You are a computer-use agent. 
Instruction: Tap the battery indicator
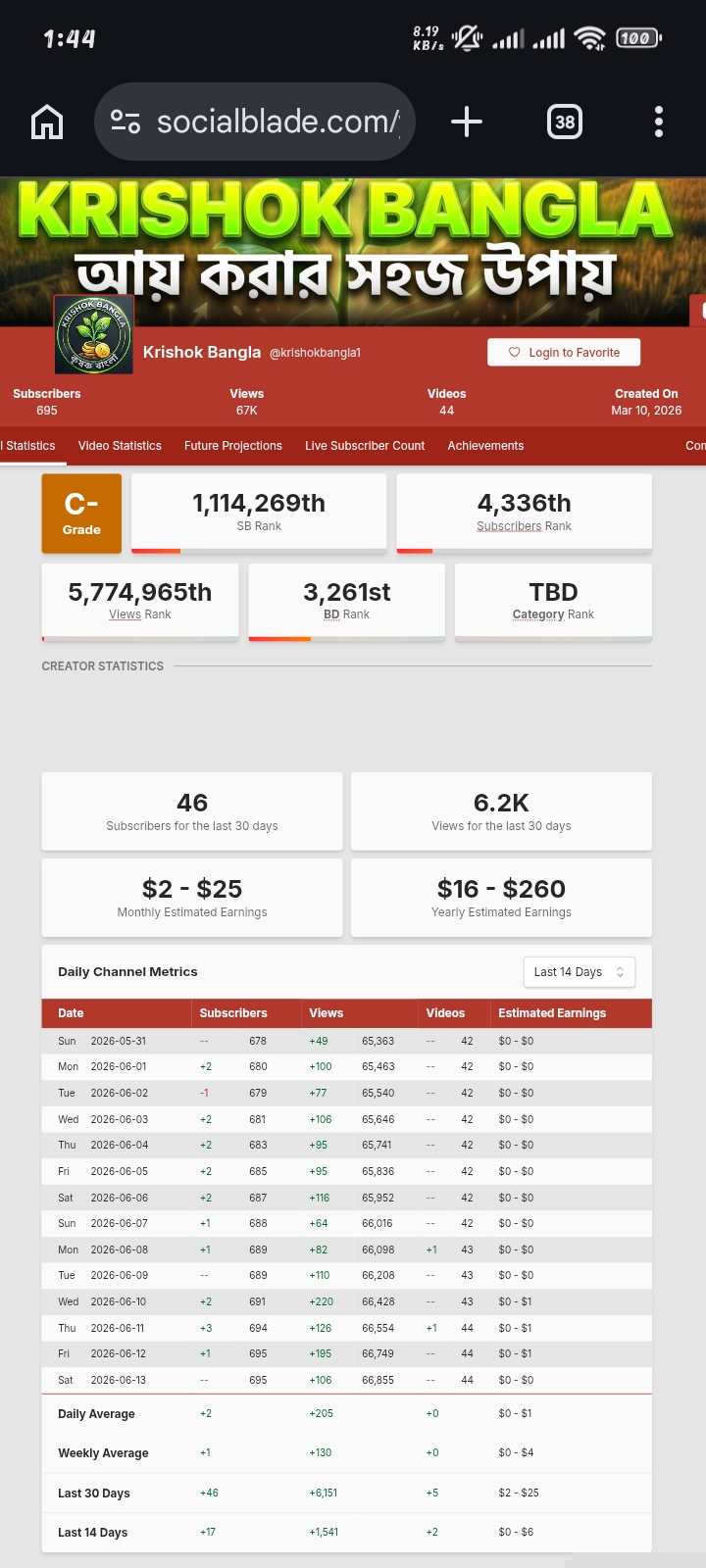pos(638,38)
